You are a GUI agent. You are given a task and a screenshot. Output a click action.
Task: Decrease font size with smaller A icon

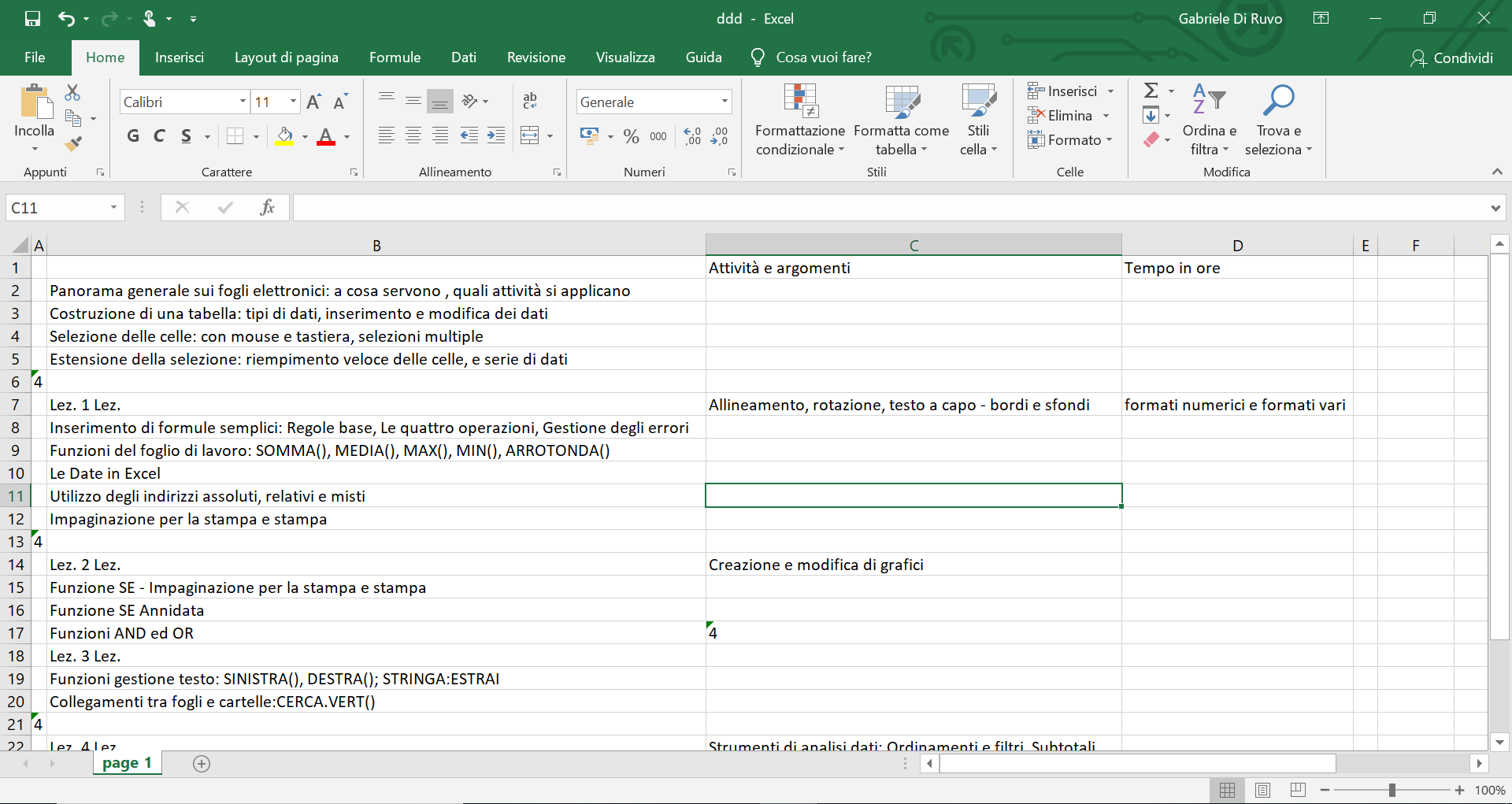pyautogui.click(x=340, y=102)
